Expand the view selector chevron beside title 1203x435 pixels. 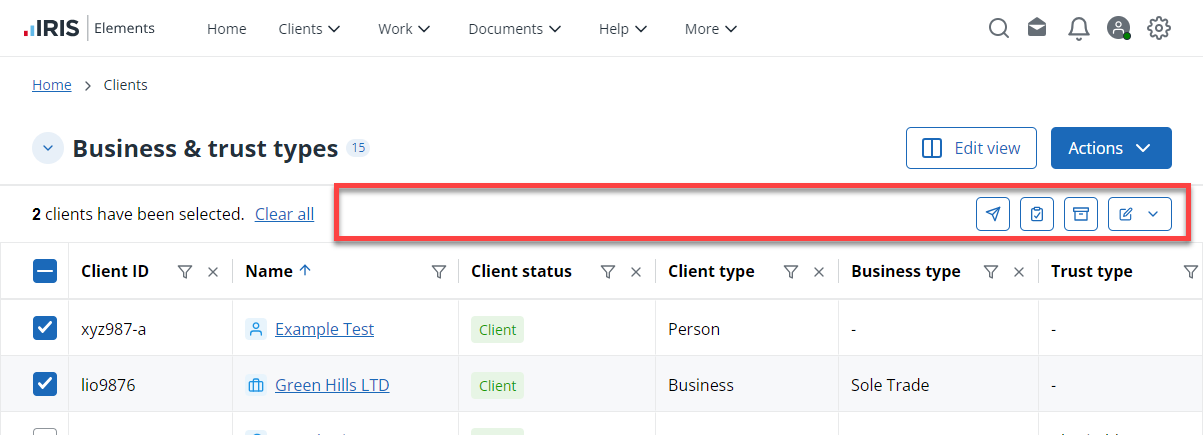point(48,148)
